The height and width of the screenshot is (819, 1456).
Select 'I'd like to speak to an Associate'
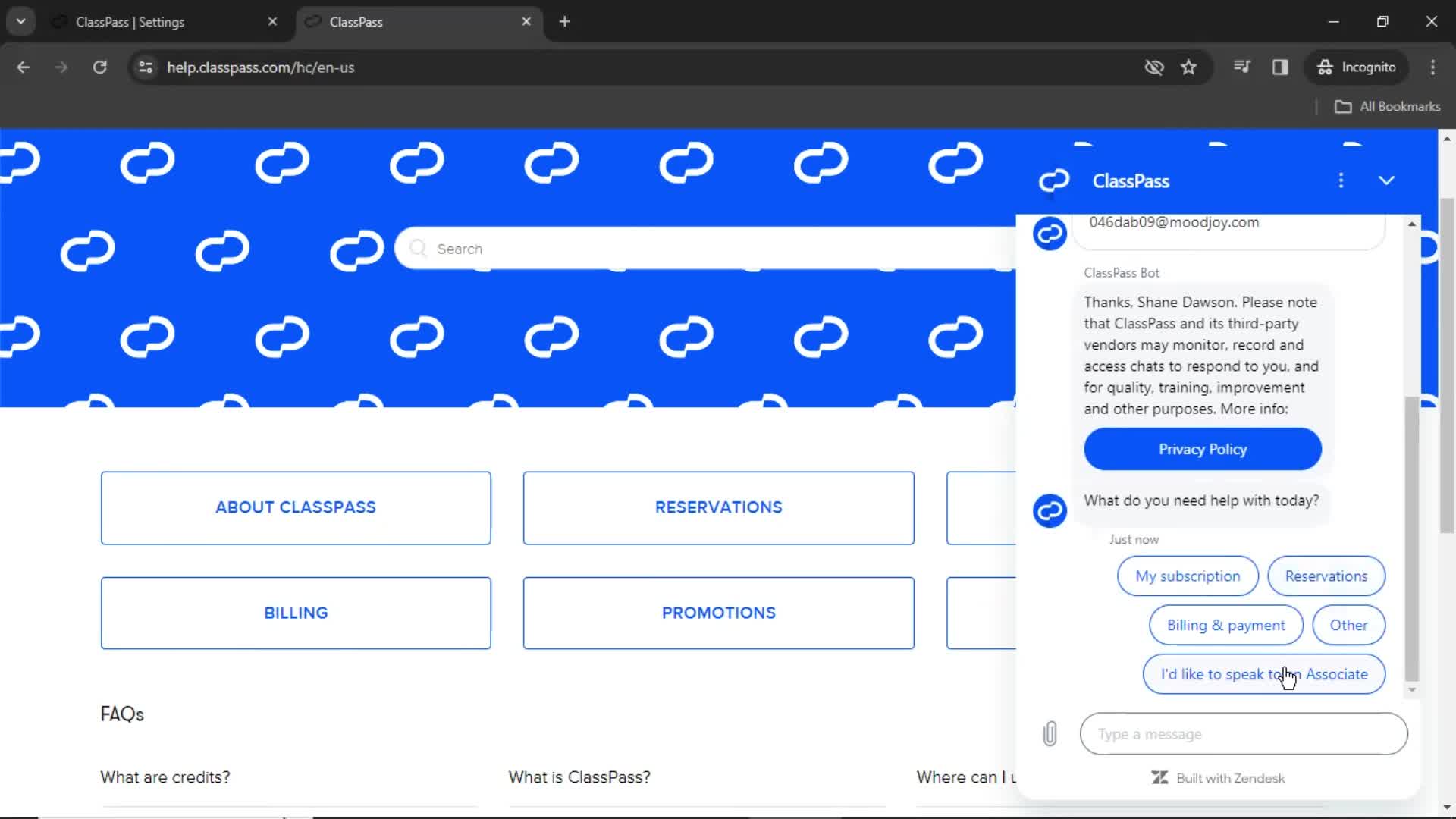pos(1264,674)
